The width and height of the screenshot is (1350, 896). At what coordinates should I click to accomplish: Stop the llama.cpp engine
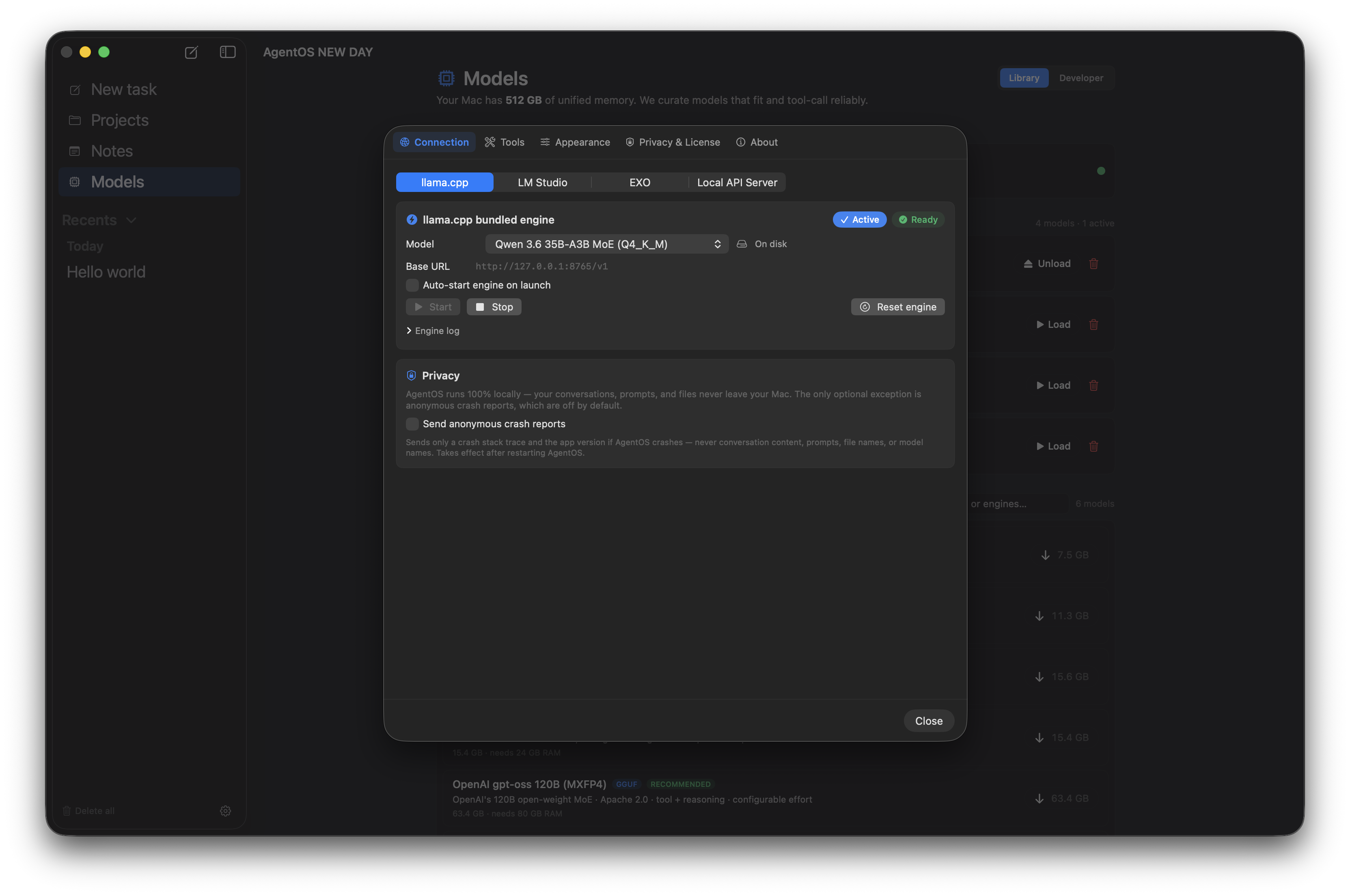(x=494, y=307)
